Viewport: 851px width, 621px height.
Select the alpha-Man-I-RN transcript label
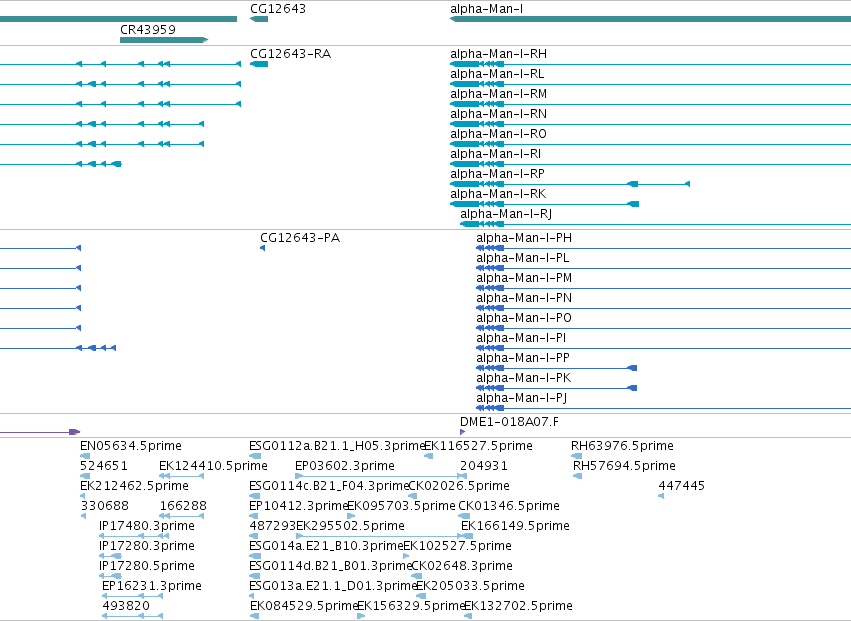pos(498,114)
